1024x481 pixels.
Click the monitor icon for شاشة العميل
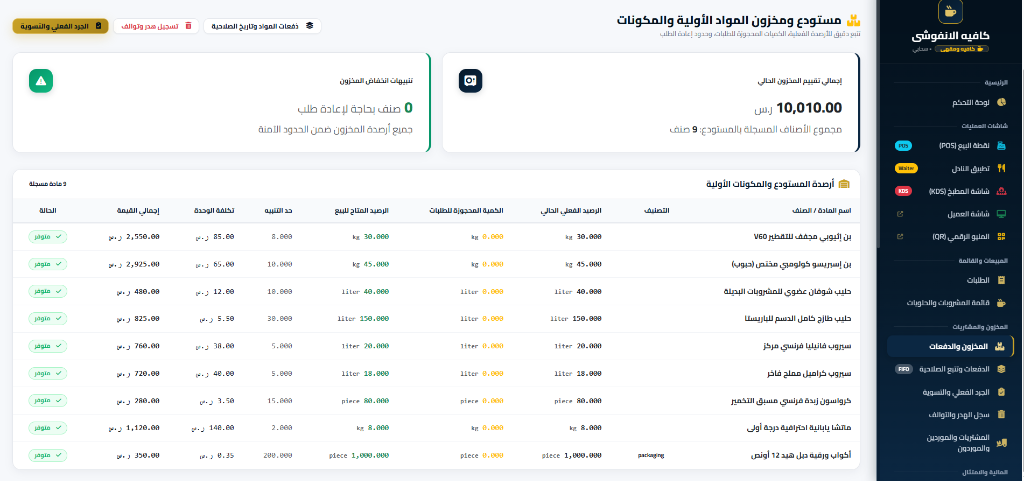1001,214
